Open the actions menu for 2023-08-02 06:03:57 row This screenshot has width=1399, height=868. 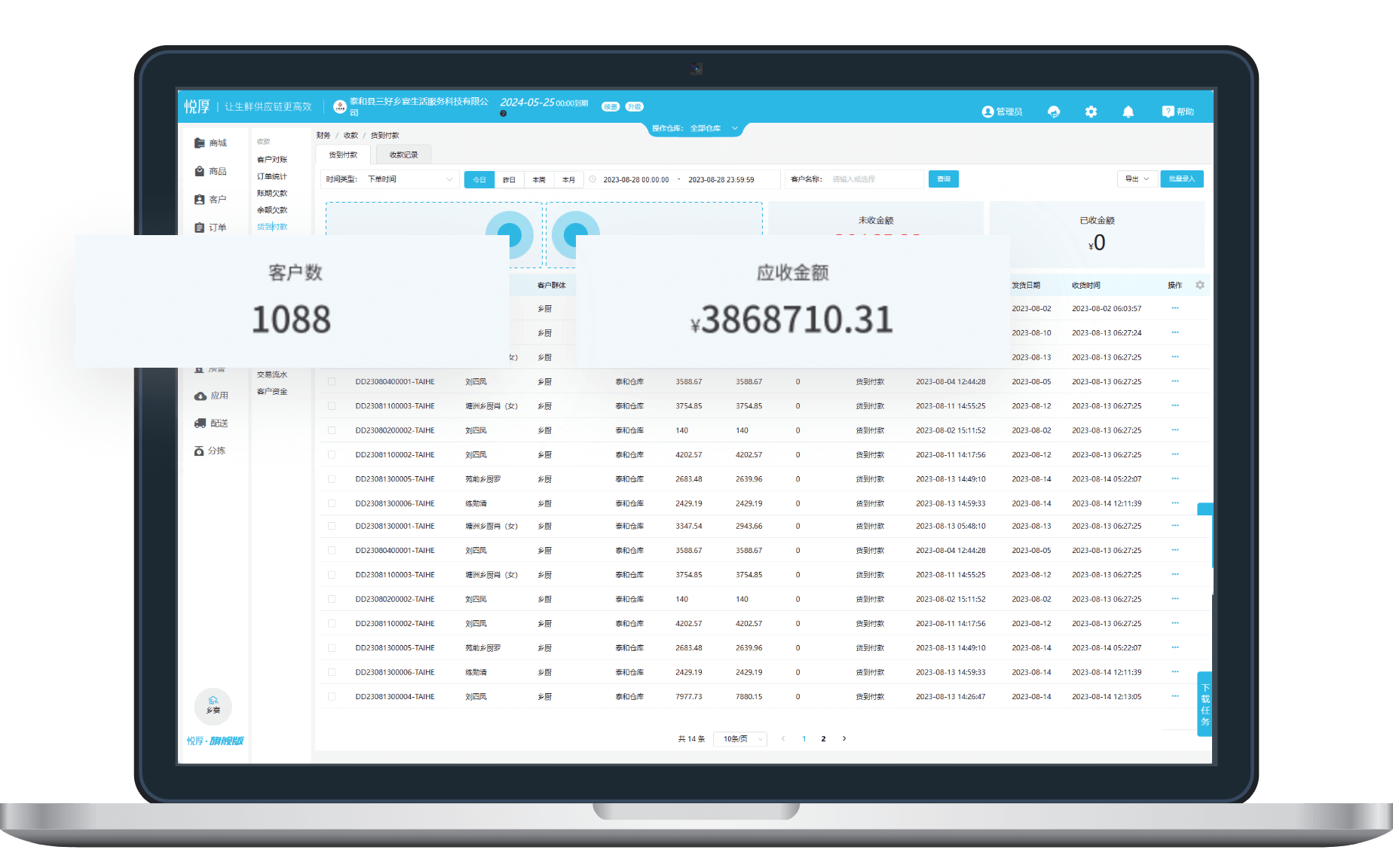coord(1175,308)
